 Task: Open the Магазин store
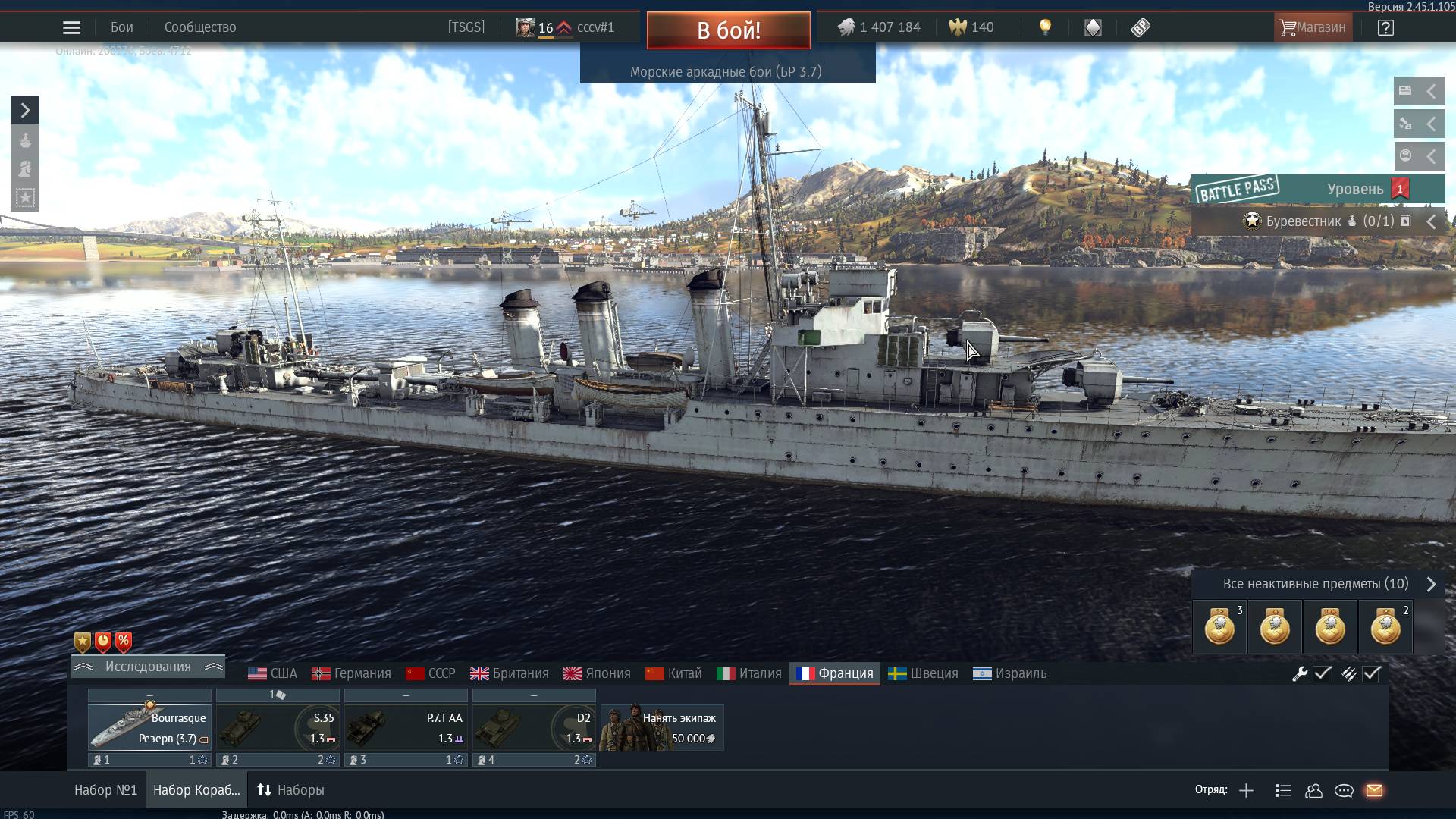pyautogui.click(x=1312, y=27)
